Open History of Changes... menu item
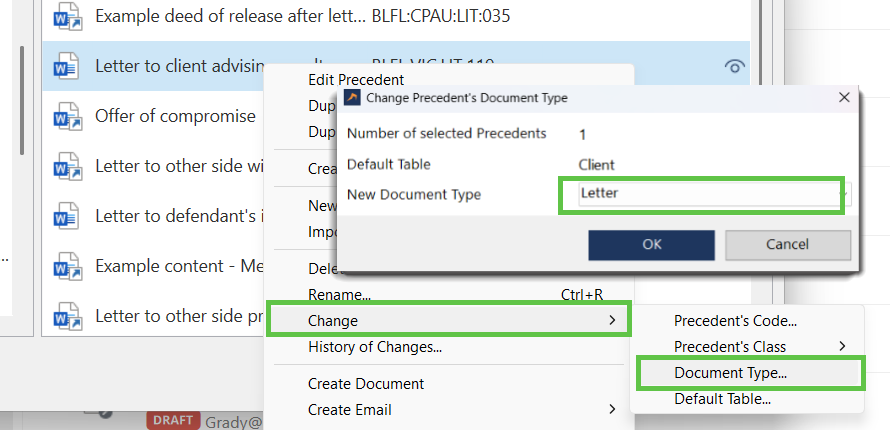This screenshot has width=890, height=430. pyautogui.click(x=375, y=347)
